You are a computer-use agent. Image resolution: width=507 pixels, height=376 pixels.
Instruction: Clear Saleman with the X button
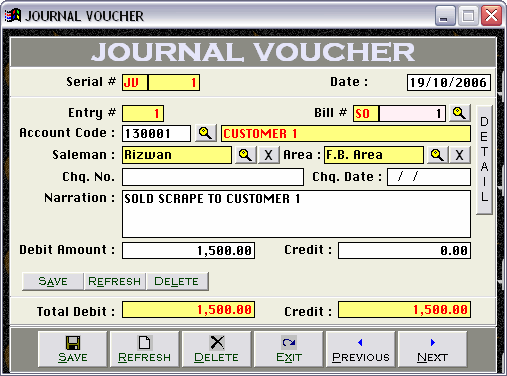coord(269,155)
